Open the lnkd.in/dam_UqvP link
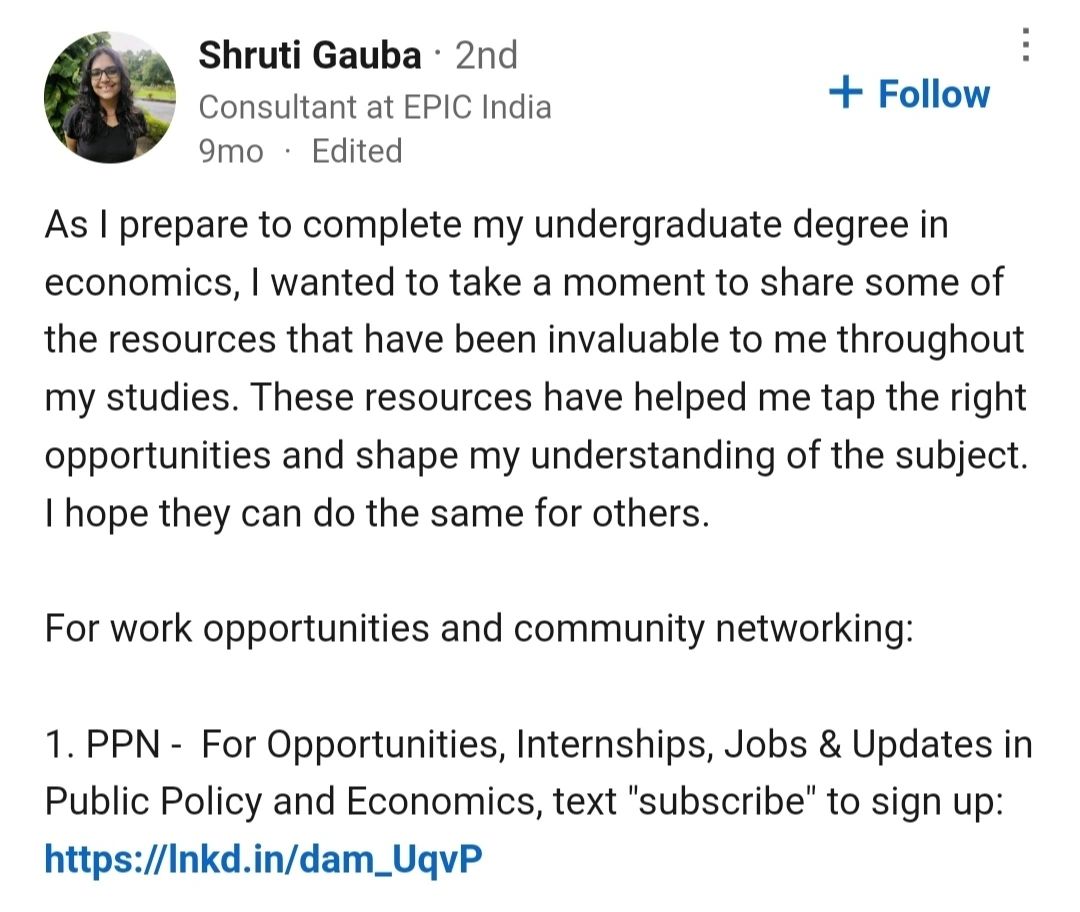Screen dimensions: 1080x912 pos(263,859)
